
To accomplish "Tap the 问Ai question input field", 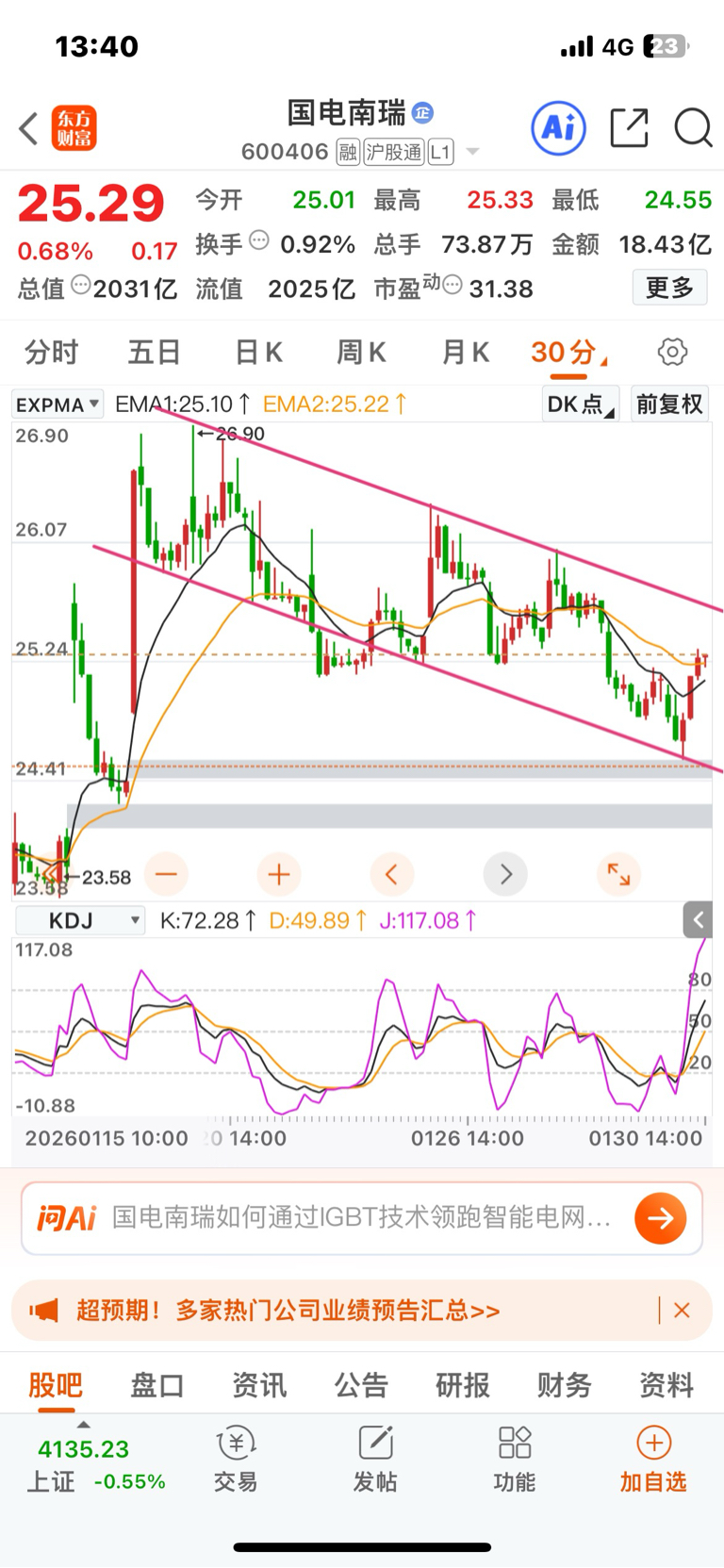I will click(362, 1218).
